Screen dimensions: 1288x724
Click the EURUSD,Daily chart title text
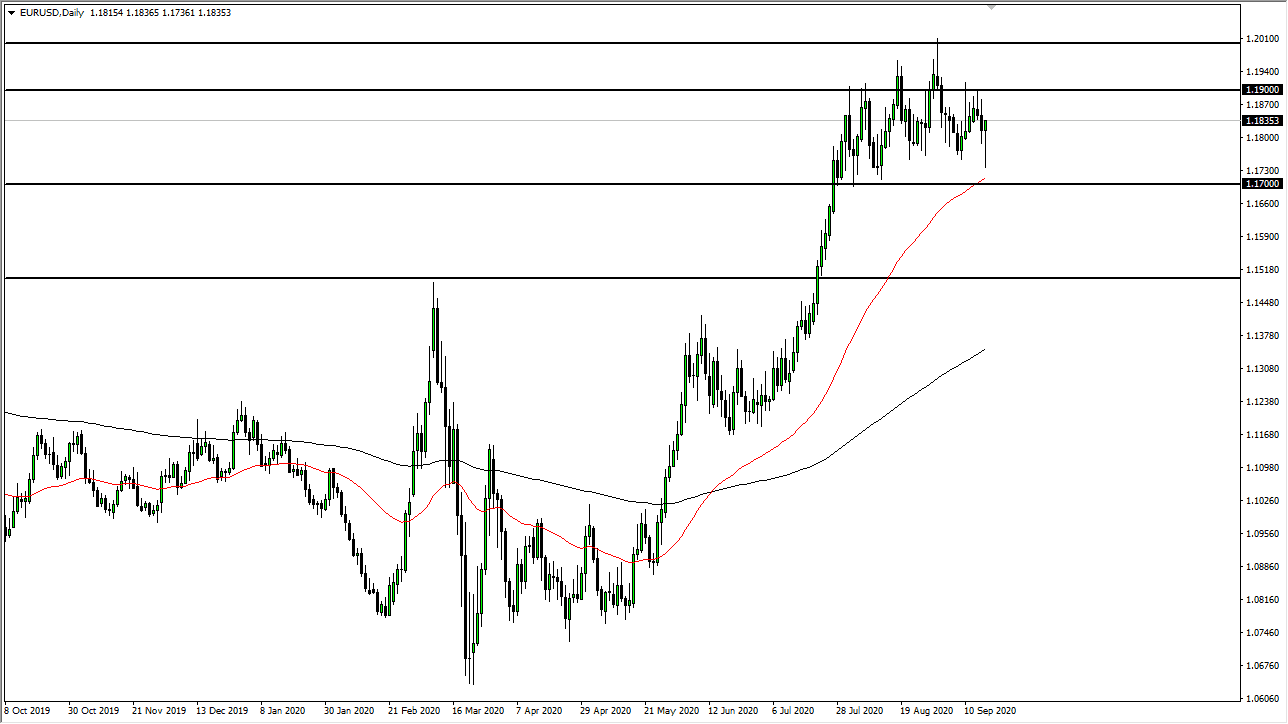(x=53, y=13)
